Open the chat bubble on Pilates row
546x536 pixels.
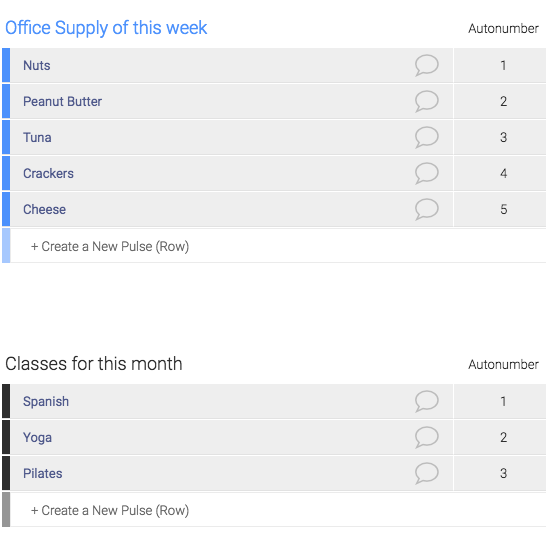(x=427, y=473)
